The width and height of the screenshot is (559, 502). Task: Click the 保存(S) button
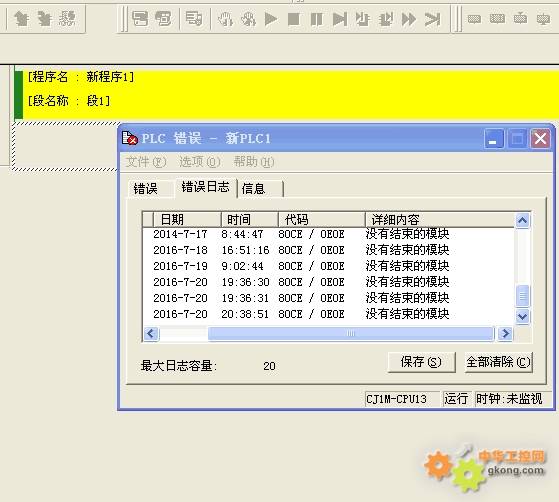click(421, 362)
